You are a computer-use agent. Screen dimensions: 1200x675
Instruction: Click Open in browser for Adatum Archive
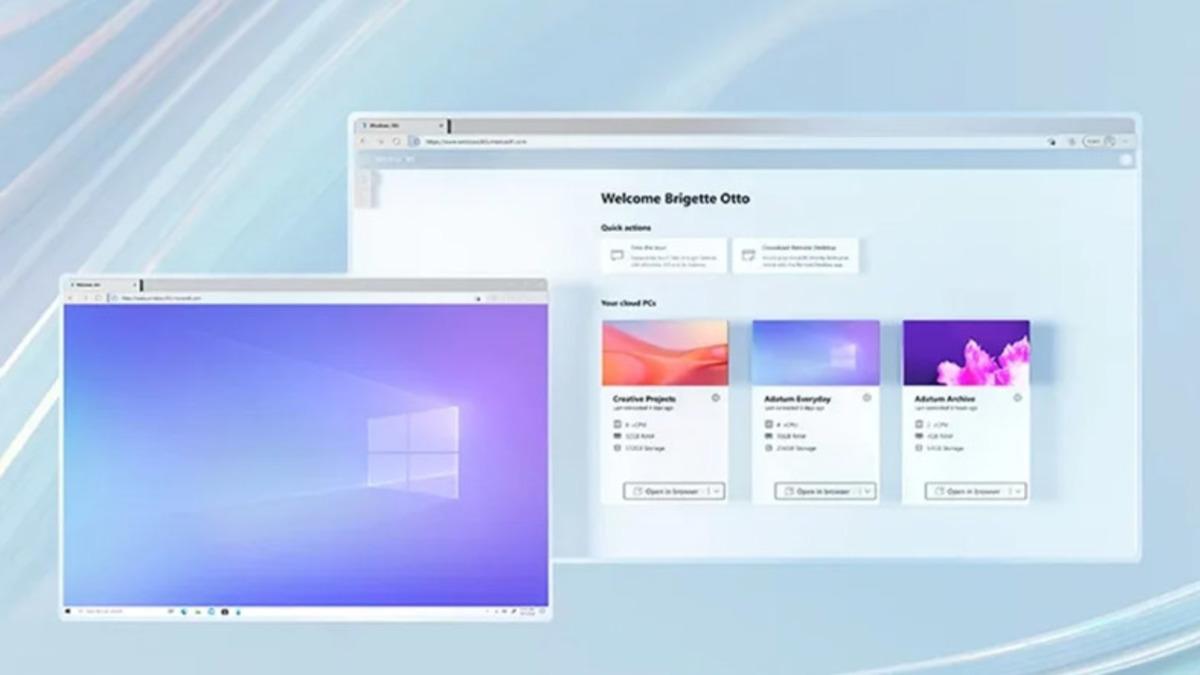pyautogui.click(x=966, y=491)
